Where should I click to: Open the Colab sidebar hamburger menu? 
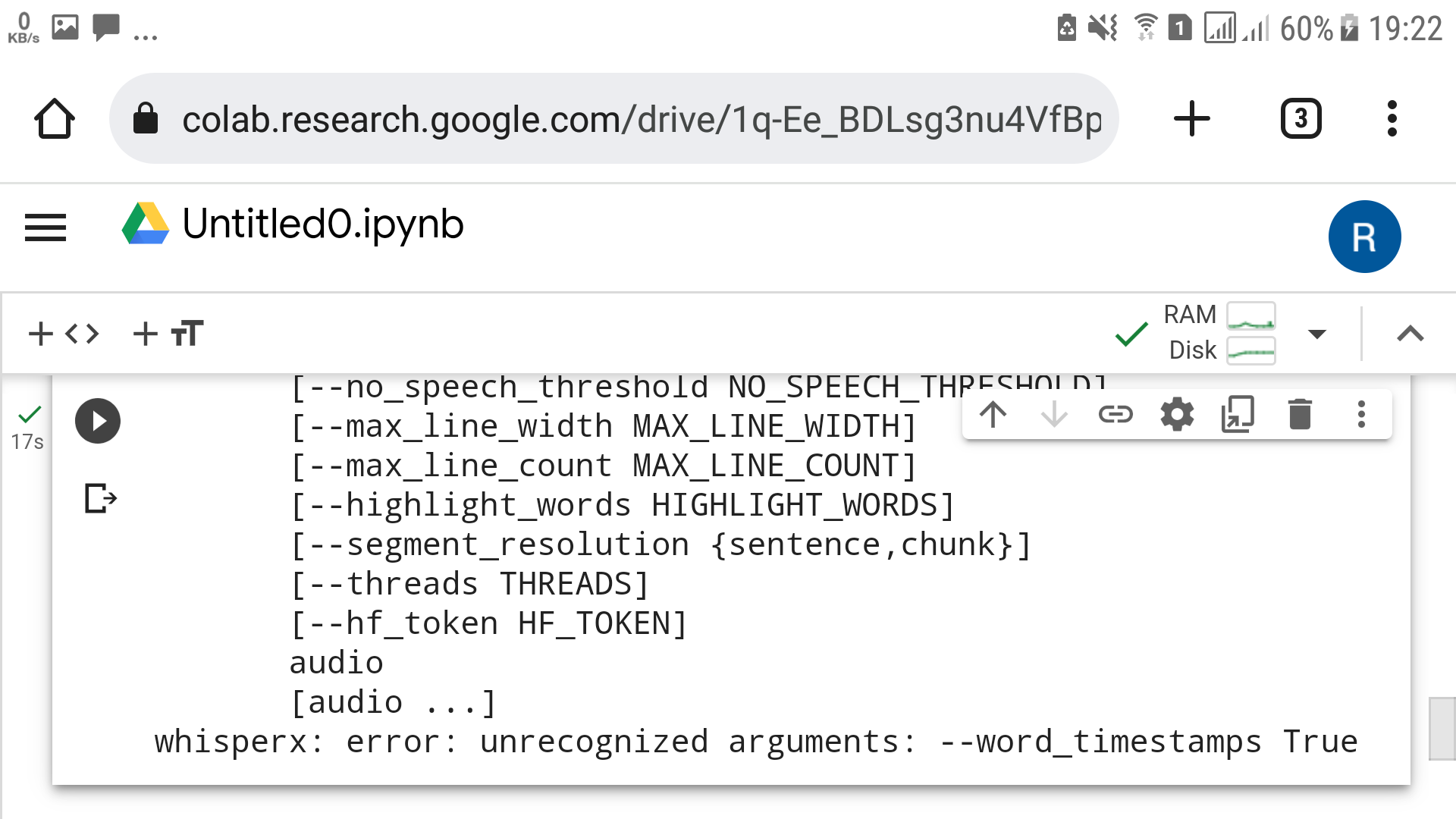point(45,227)
